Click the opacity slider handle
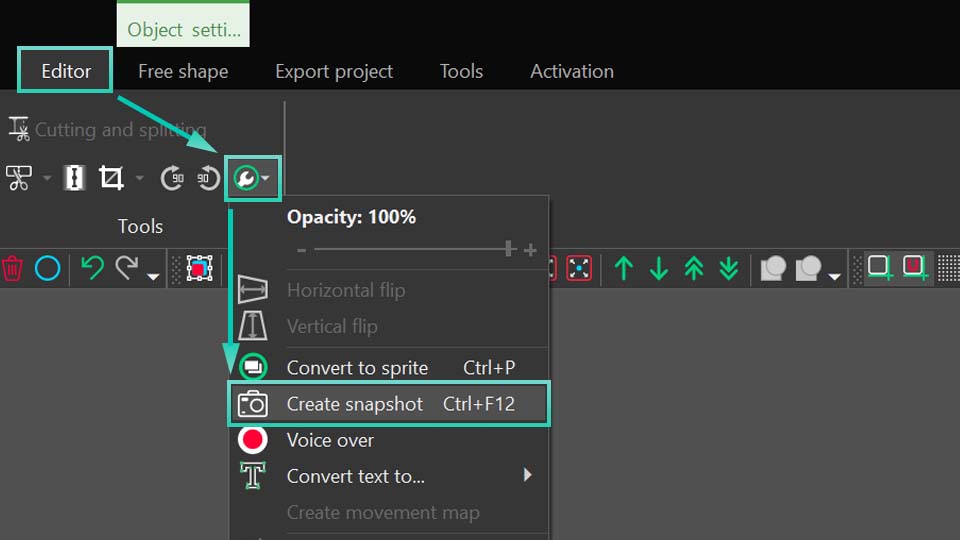The image size is (960, 540). [x=509, y=249]
